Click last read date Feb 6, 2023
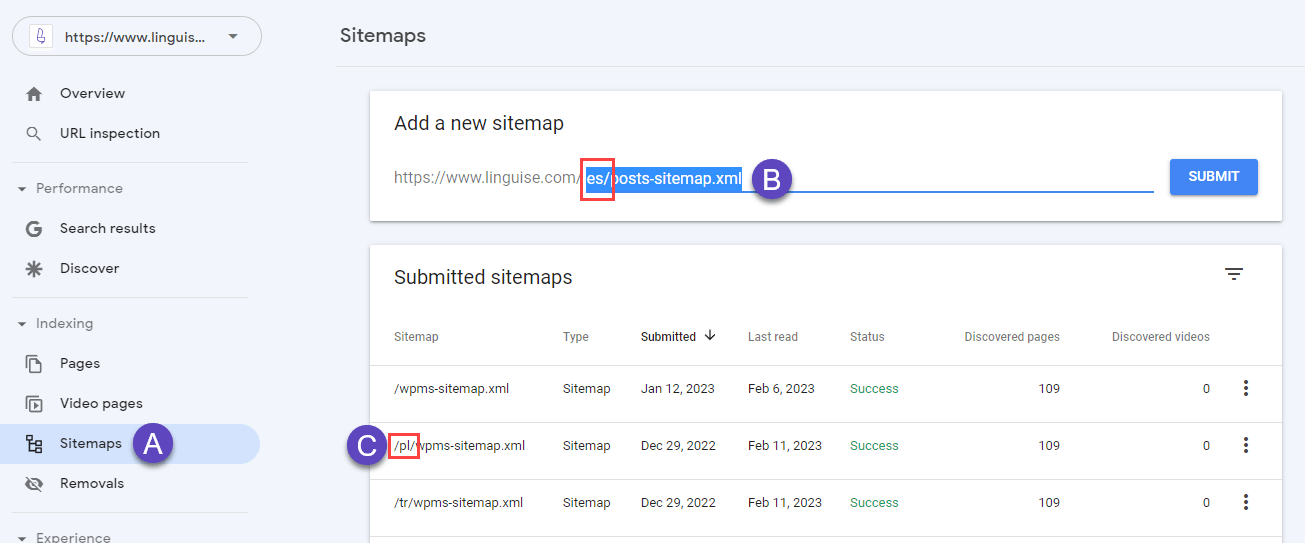The image size is (1305, 543). pyautogui.click(x=781, y=389)
